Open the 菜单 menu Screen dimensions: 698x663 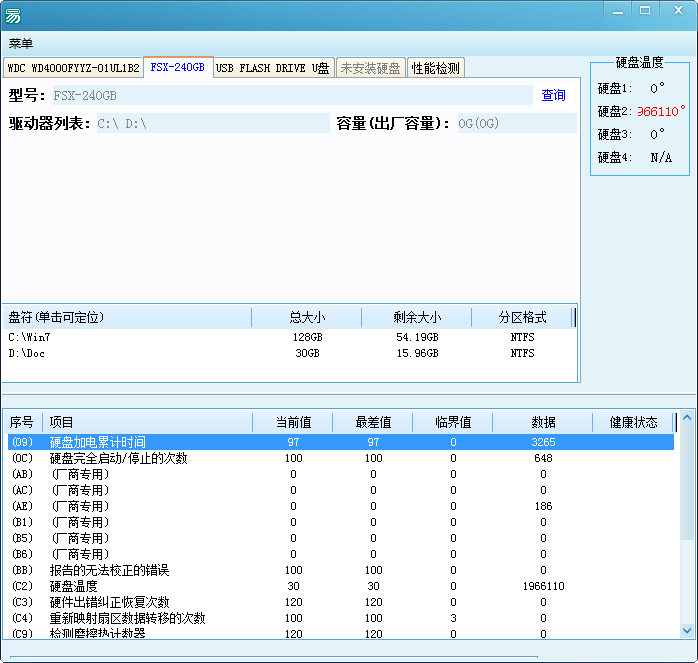point(21,44)
